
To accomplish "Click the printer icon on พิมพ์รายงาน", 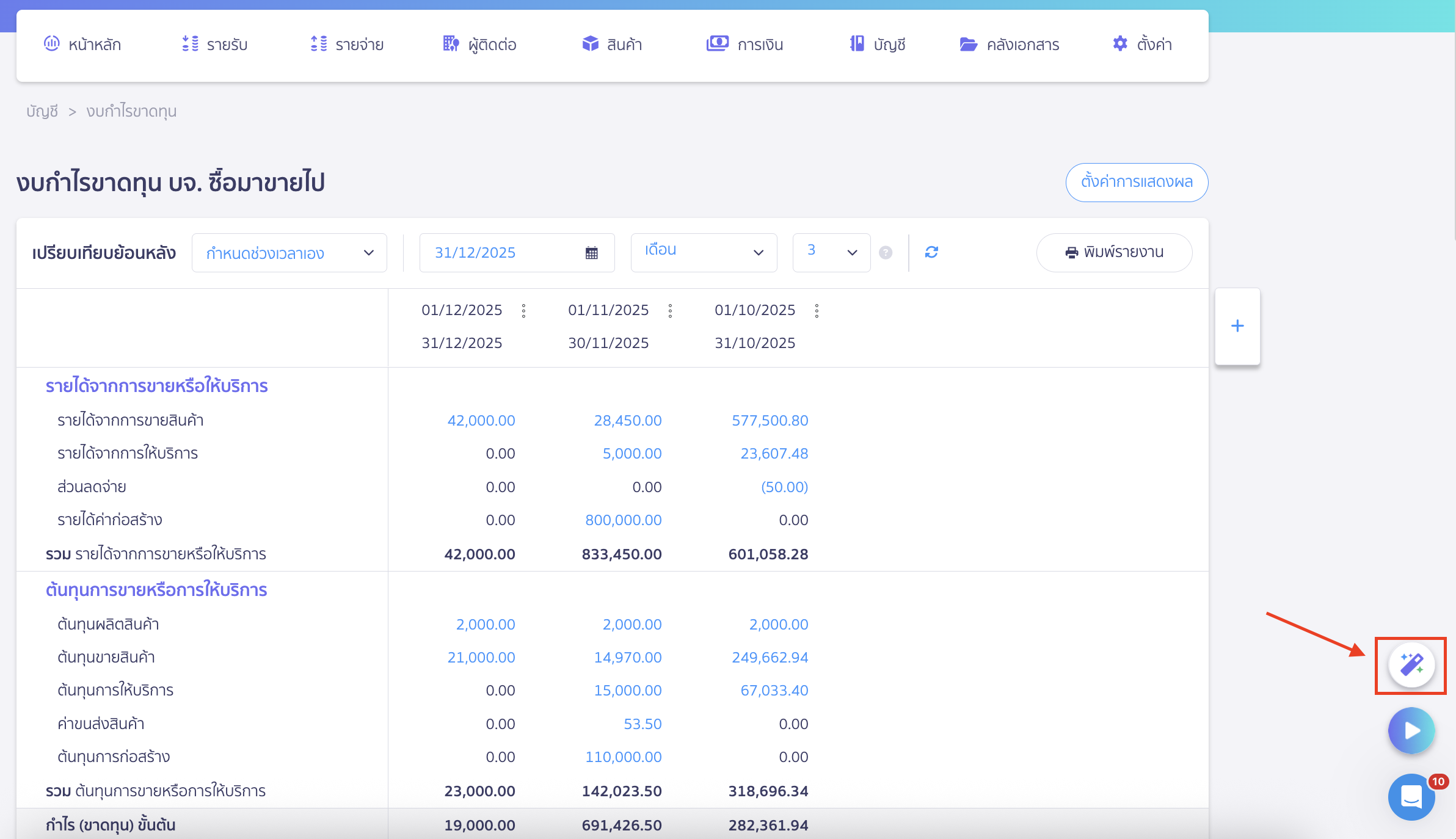I will 1072,252.
